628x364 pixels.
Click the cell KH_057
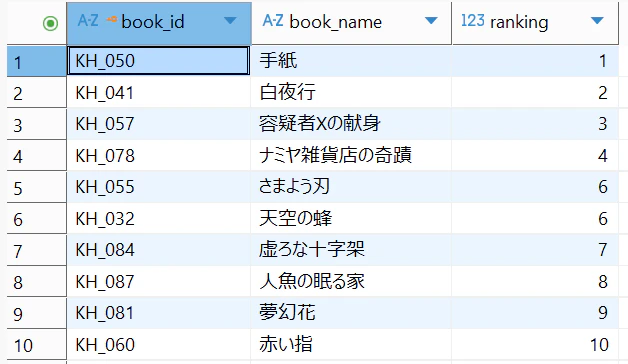coord(159,124)
